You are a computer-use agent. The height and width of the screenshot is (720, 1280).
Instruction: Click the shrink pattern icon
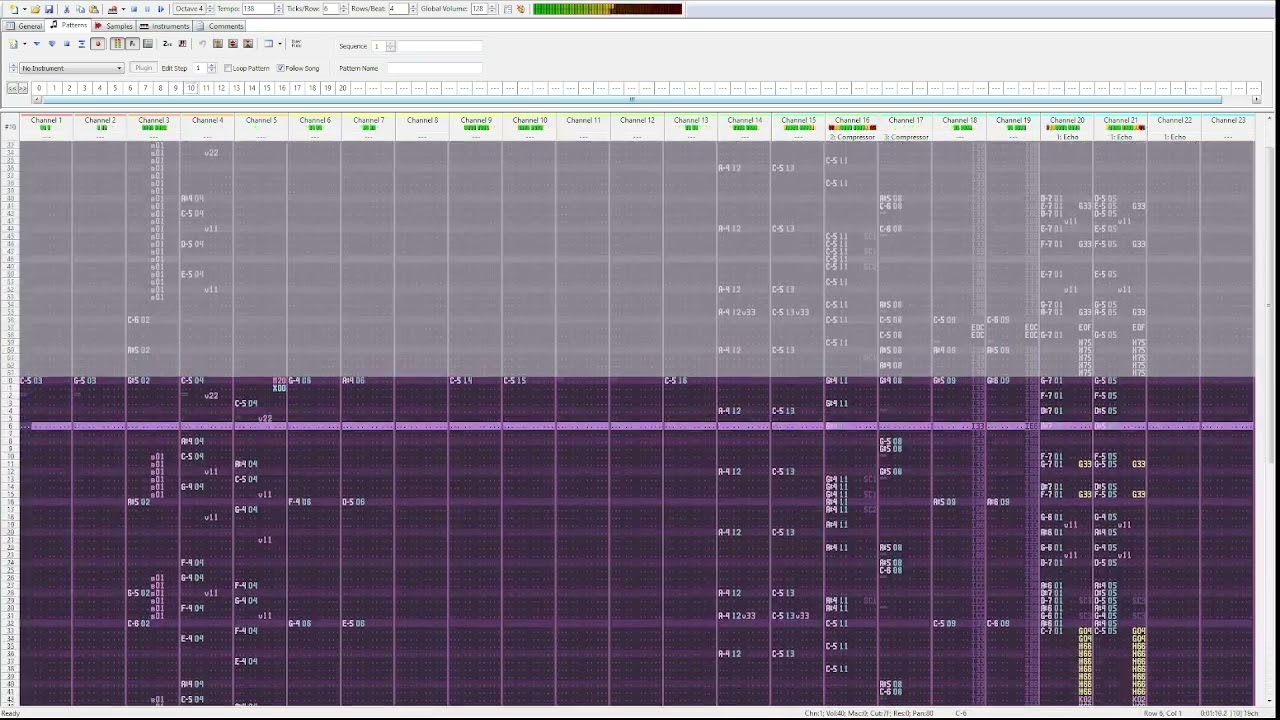point(182,44)
